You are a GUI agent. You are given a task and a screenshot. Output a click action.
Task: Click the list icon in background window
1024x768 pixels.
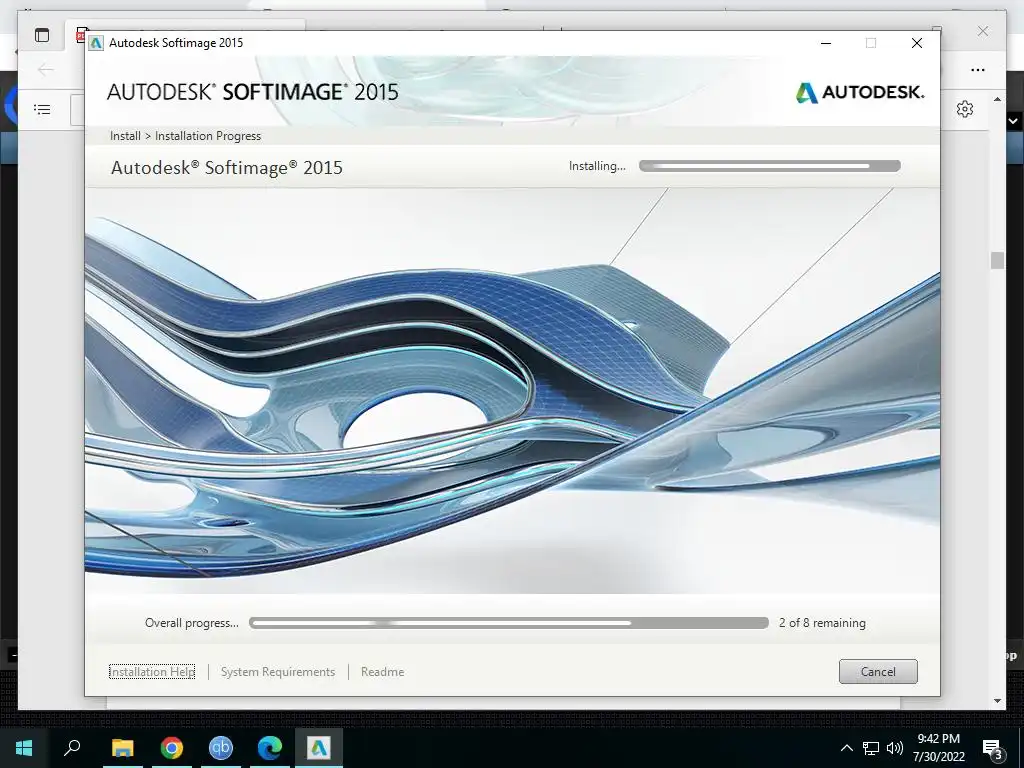pos(42,110)
